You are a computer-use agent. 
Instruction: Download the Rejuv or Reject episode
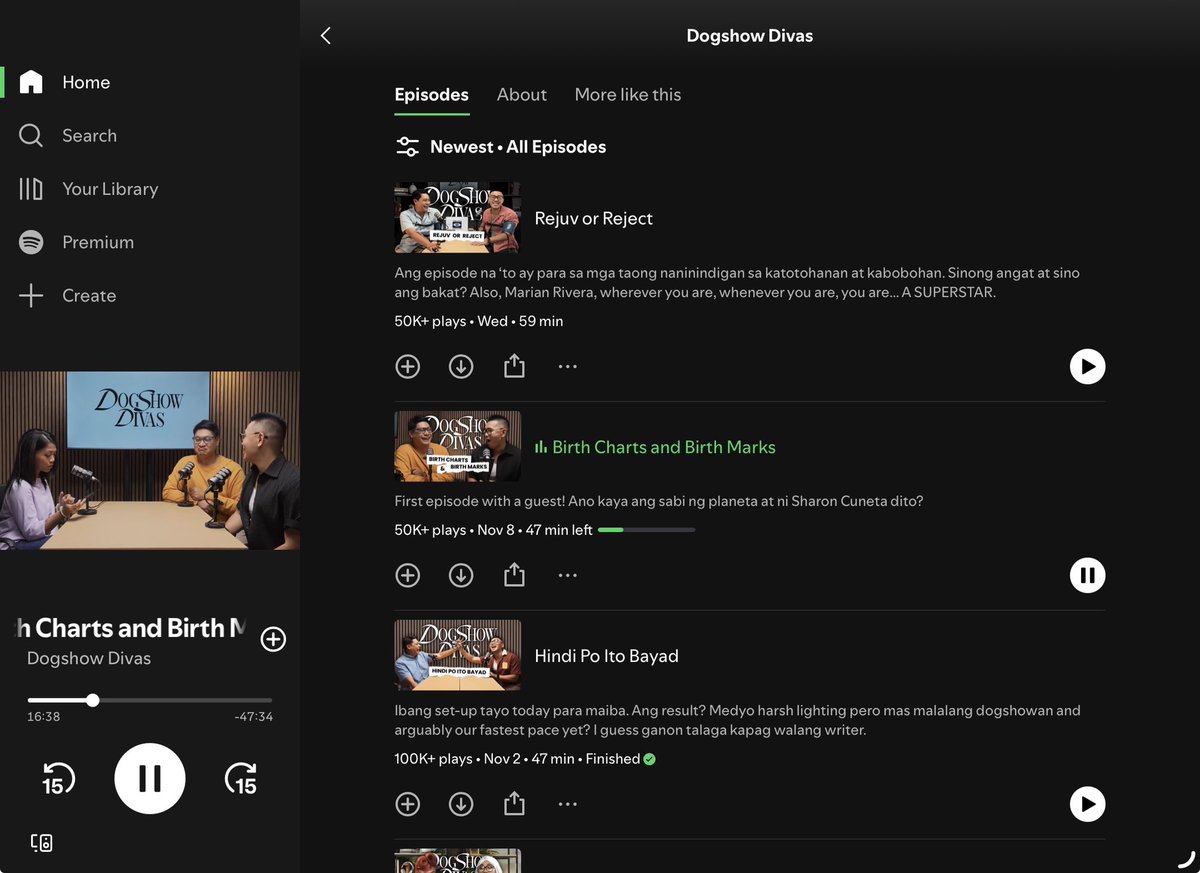click(461, 366)
